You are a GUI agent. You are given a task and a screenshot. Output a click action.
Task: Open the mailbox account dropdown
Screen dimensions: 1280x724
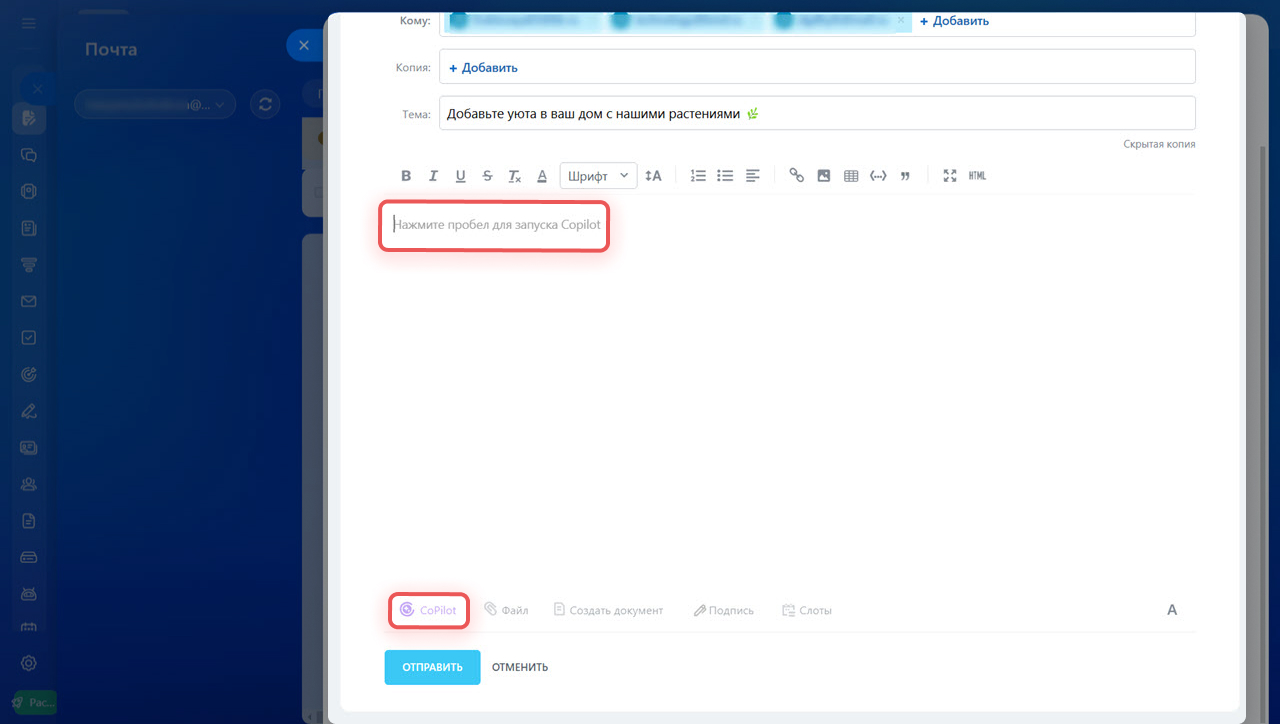pyautogui.click(x=155, y=103)
